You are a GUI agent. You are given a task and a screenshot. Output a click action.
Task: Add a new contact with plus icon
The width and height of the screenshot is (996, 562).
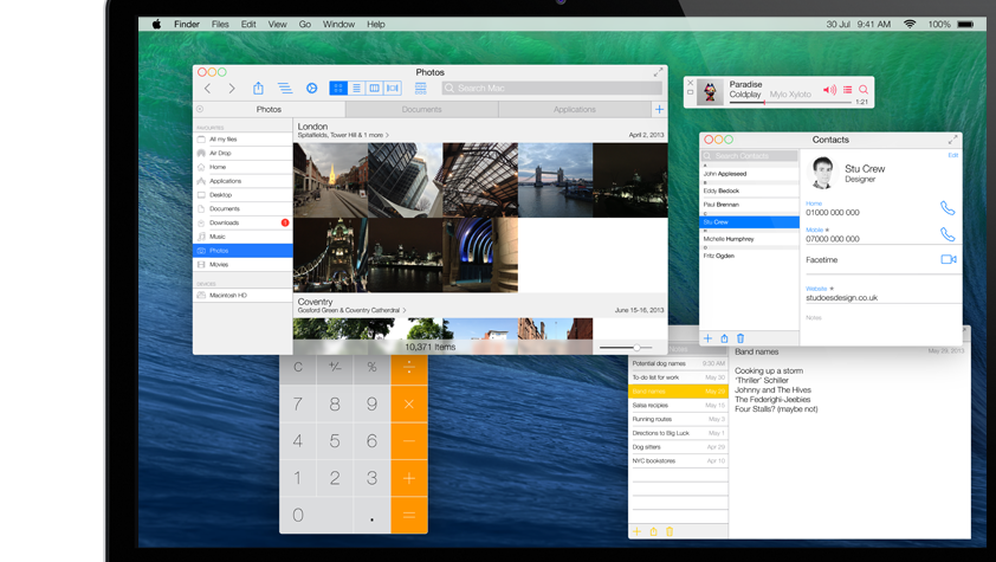pos(708,338)
